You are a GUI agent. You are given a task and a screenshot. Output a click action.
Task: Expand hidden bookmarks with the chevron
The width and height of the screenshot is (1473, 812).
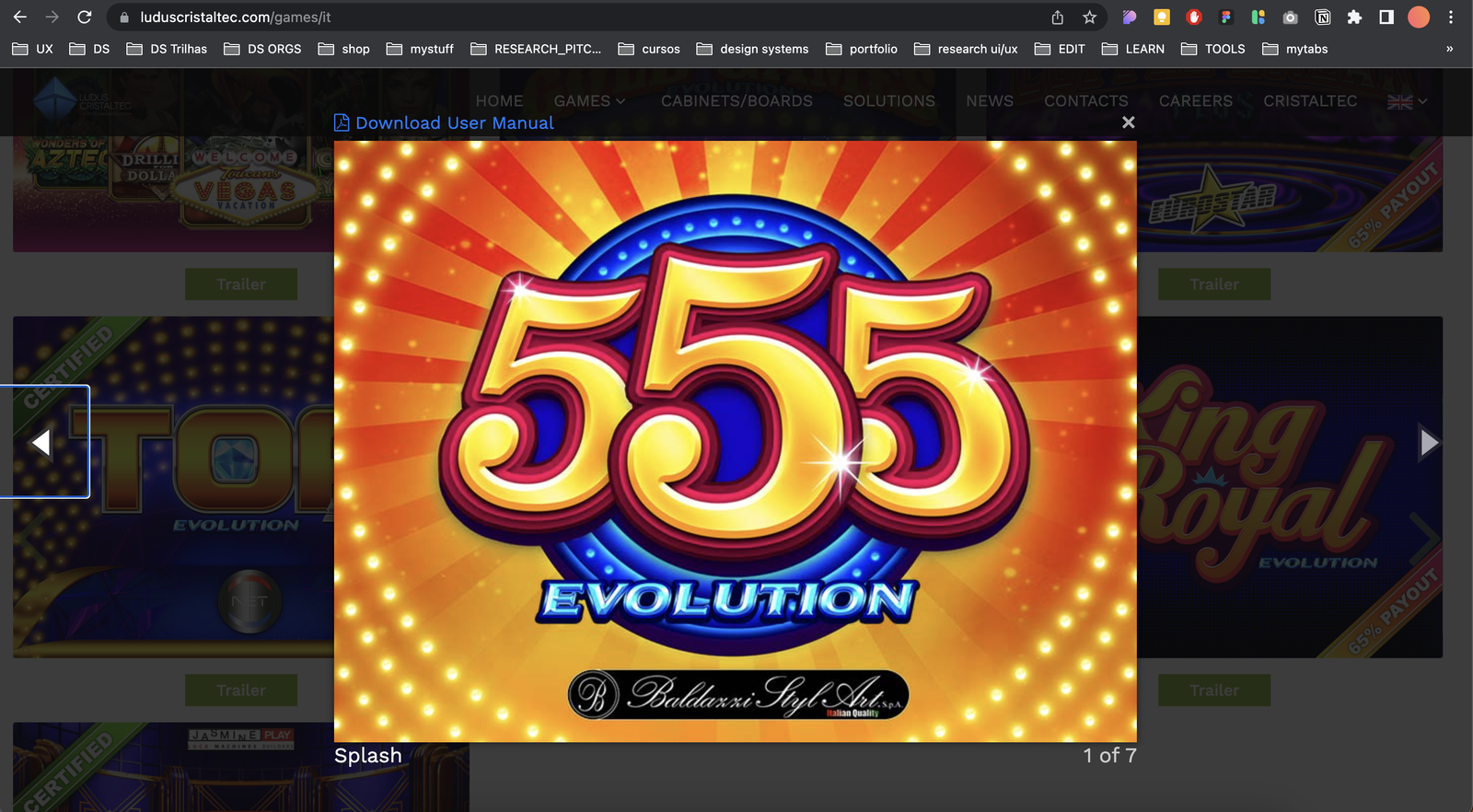click(1449, 49)
